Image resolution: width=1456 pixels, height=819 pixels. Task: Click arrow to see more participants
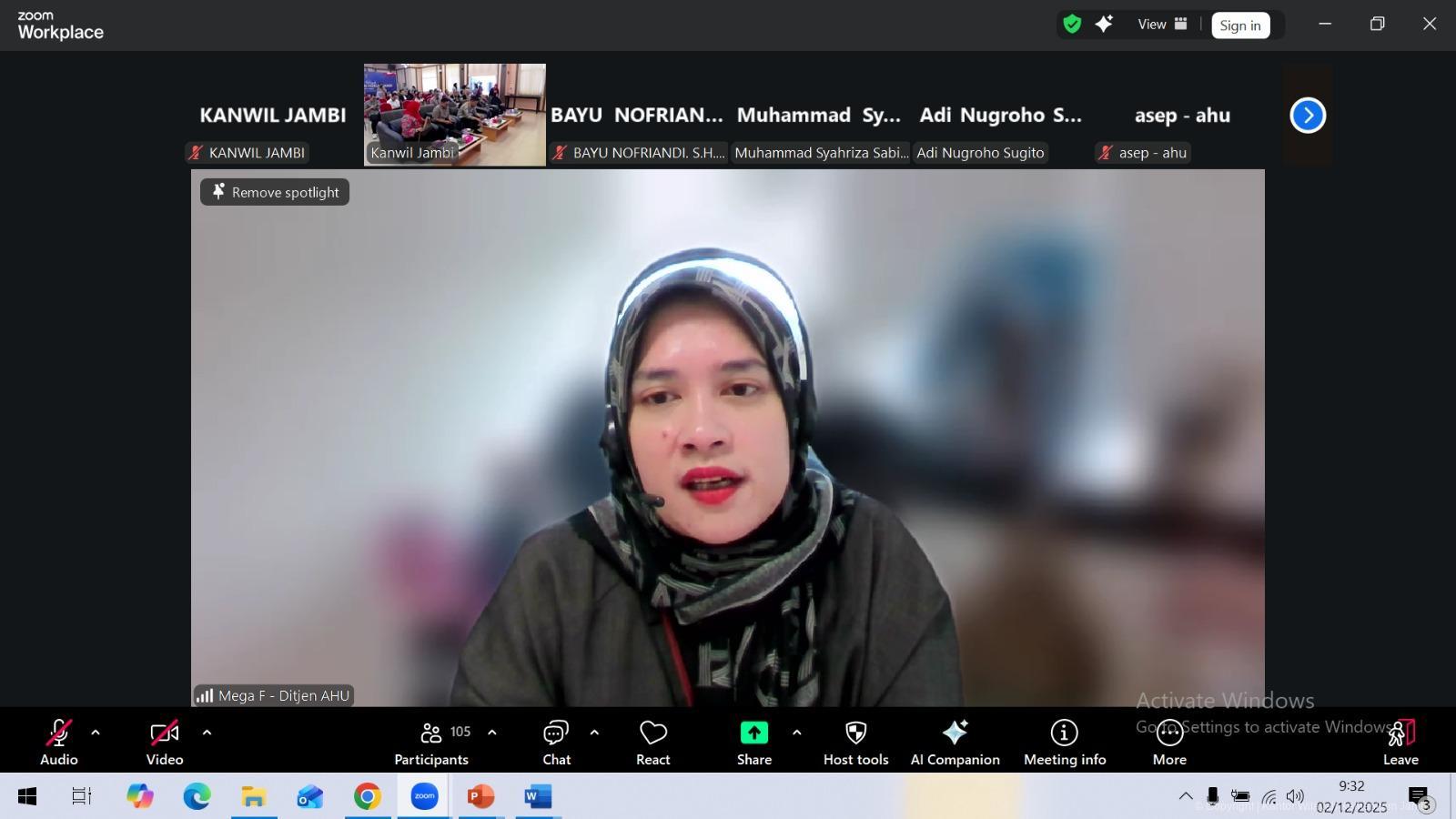click(x=1308, y=115)
